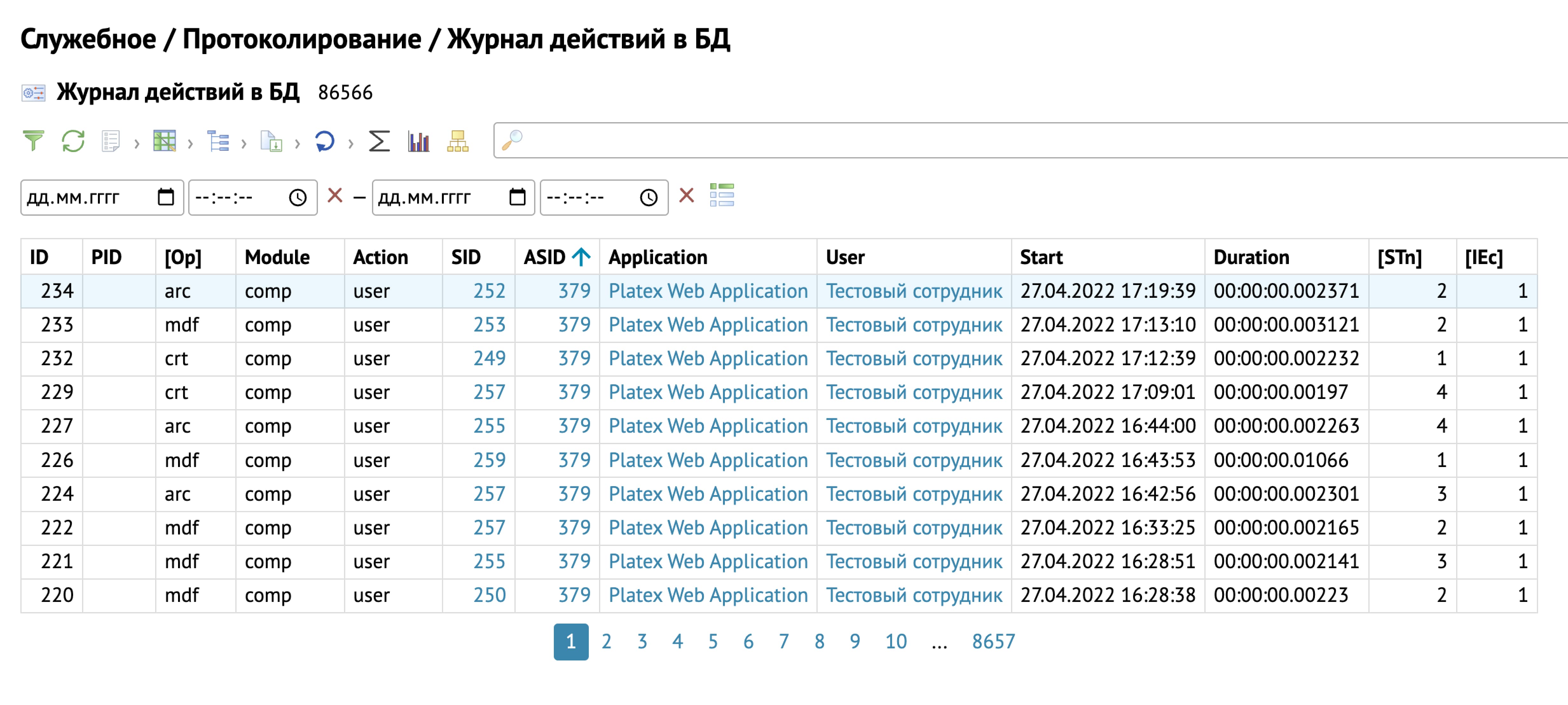
Task: Open SID 250 link in row 220
Action: click(x=489, y=595)
